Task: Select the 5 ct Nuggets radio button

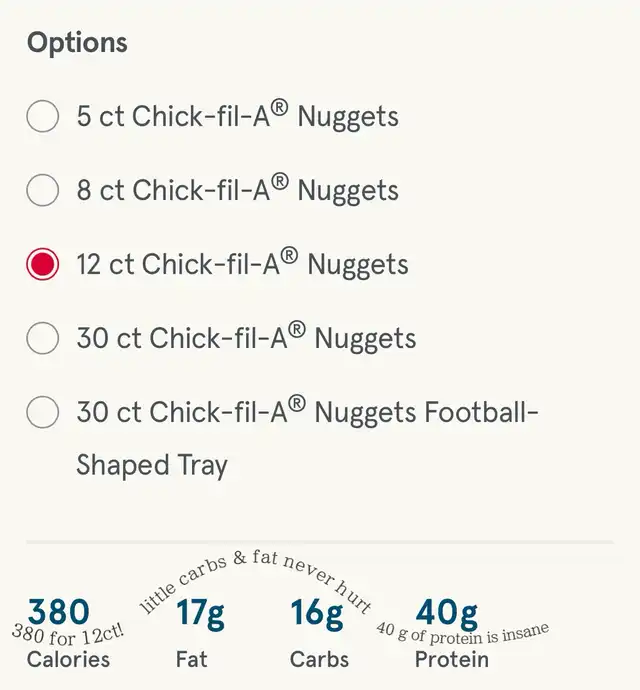Action: click(x=42, y=116)
